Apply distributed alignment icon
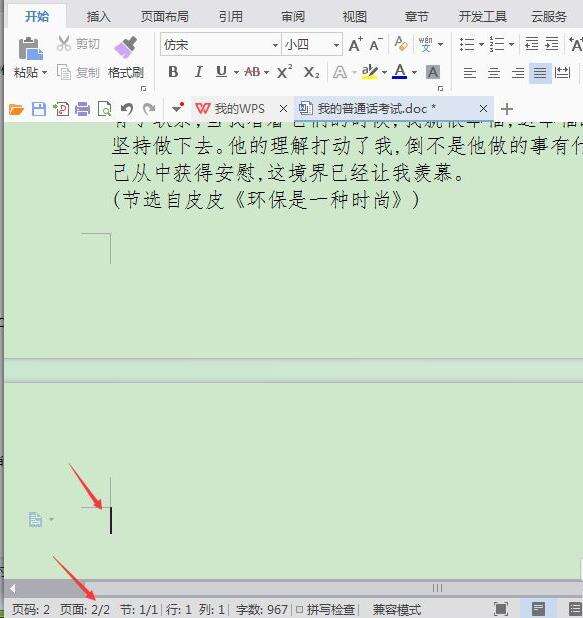This screenshot has width=583, height=618. pos(562,73)
